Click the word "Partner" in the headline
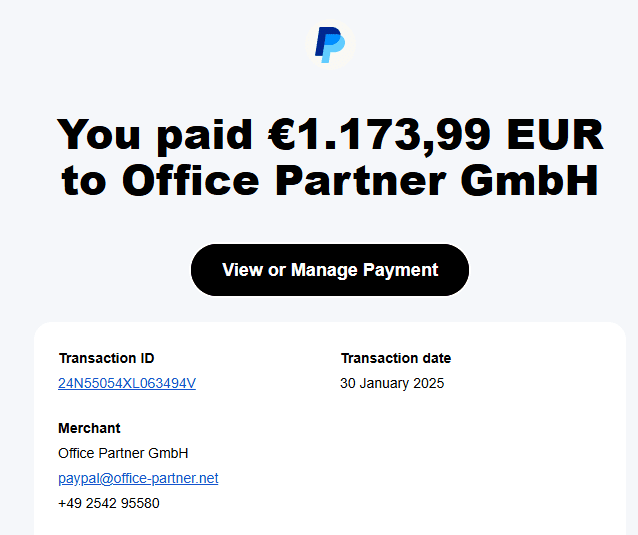638x535 pixels. pos(362,181)
